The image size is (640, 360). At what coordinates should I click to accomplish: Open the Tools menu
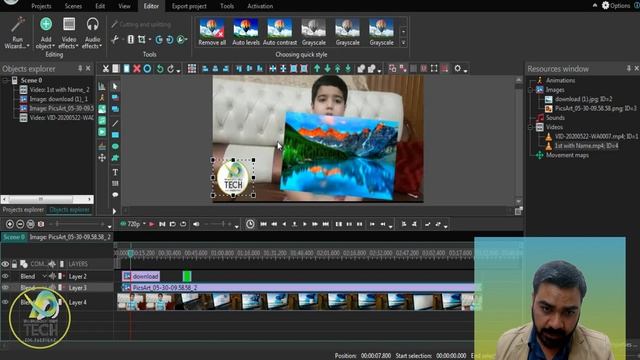[227, 6]
